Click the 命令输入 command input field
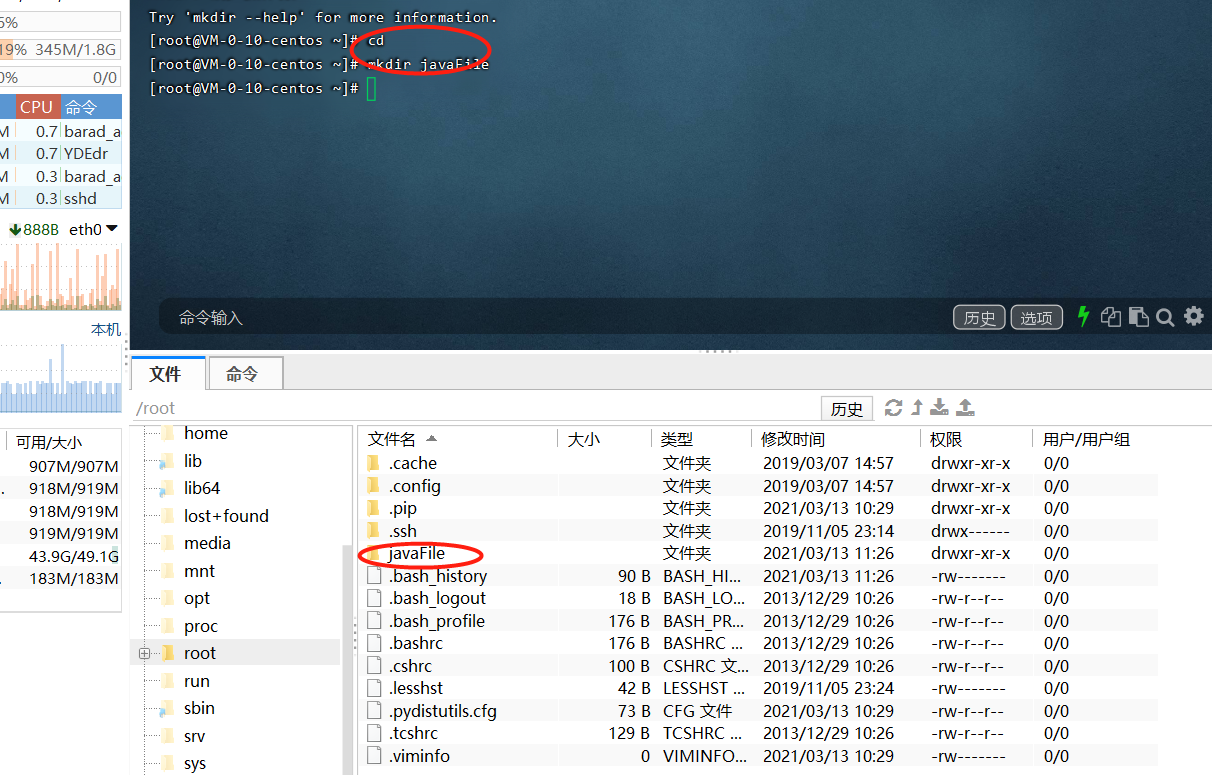 [550, 318]
